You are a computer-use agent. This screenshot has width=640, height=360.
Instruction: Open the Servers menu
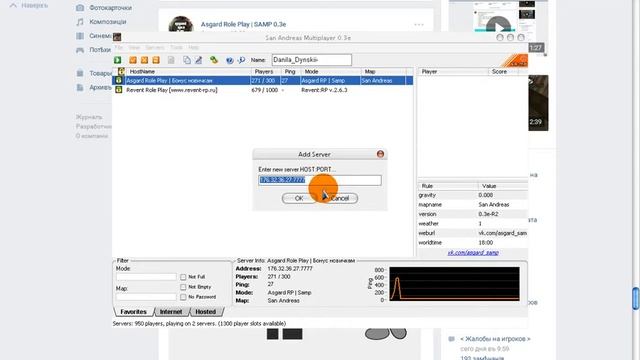[155, 47]
